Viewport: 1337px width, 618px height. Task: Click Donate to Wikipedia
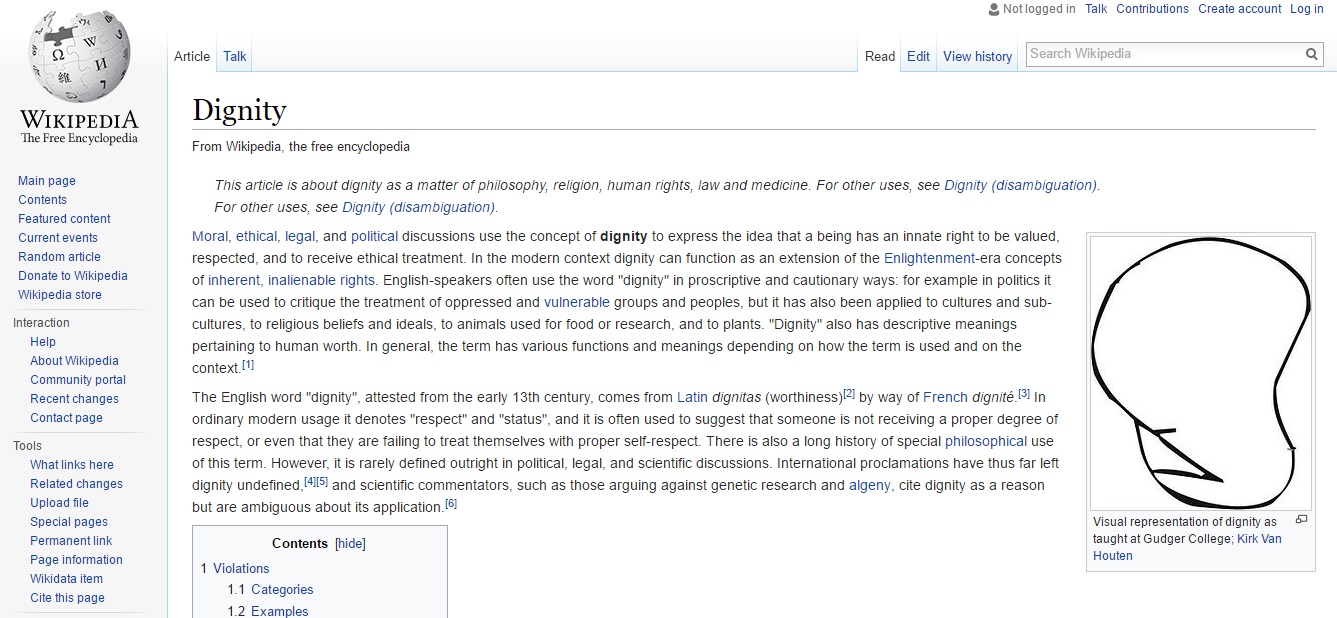coord(73,276)
